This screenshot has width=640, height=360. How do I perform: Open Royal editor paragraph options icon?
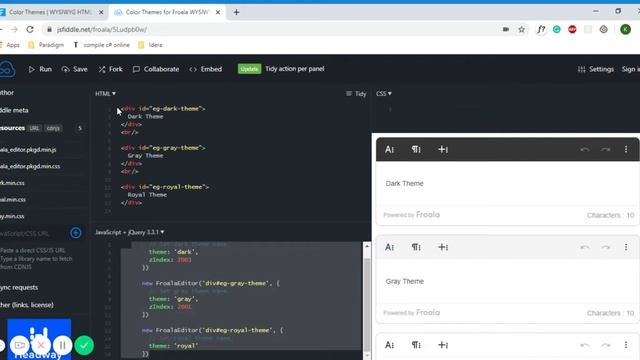point(416,345)
